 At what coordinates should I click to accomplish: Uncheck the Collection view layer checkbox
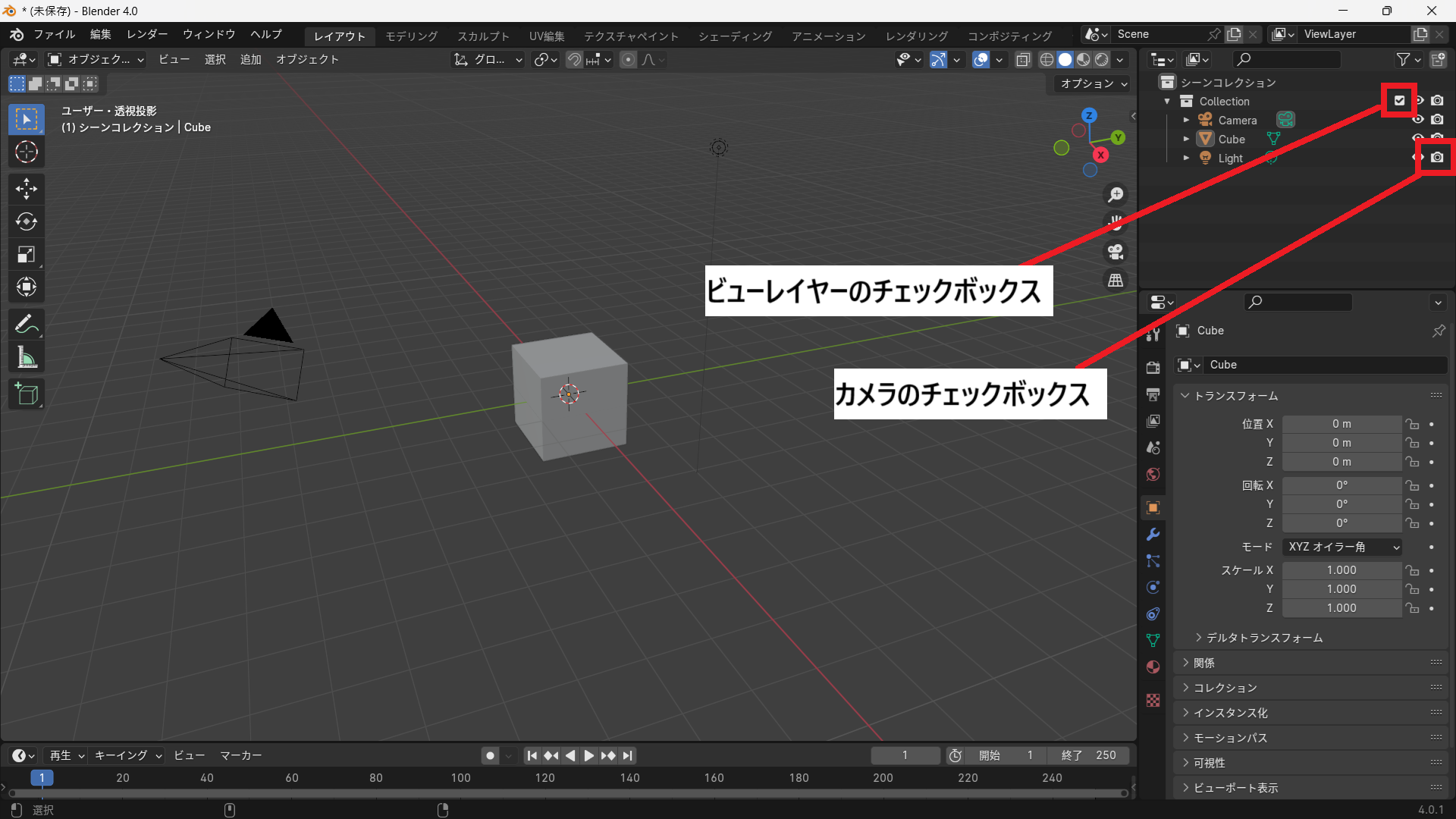[1399, 100]
